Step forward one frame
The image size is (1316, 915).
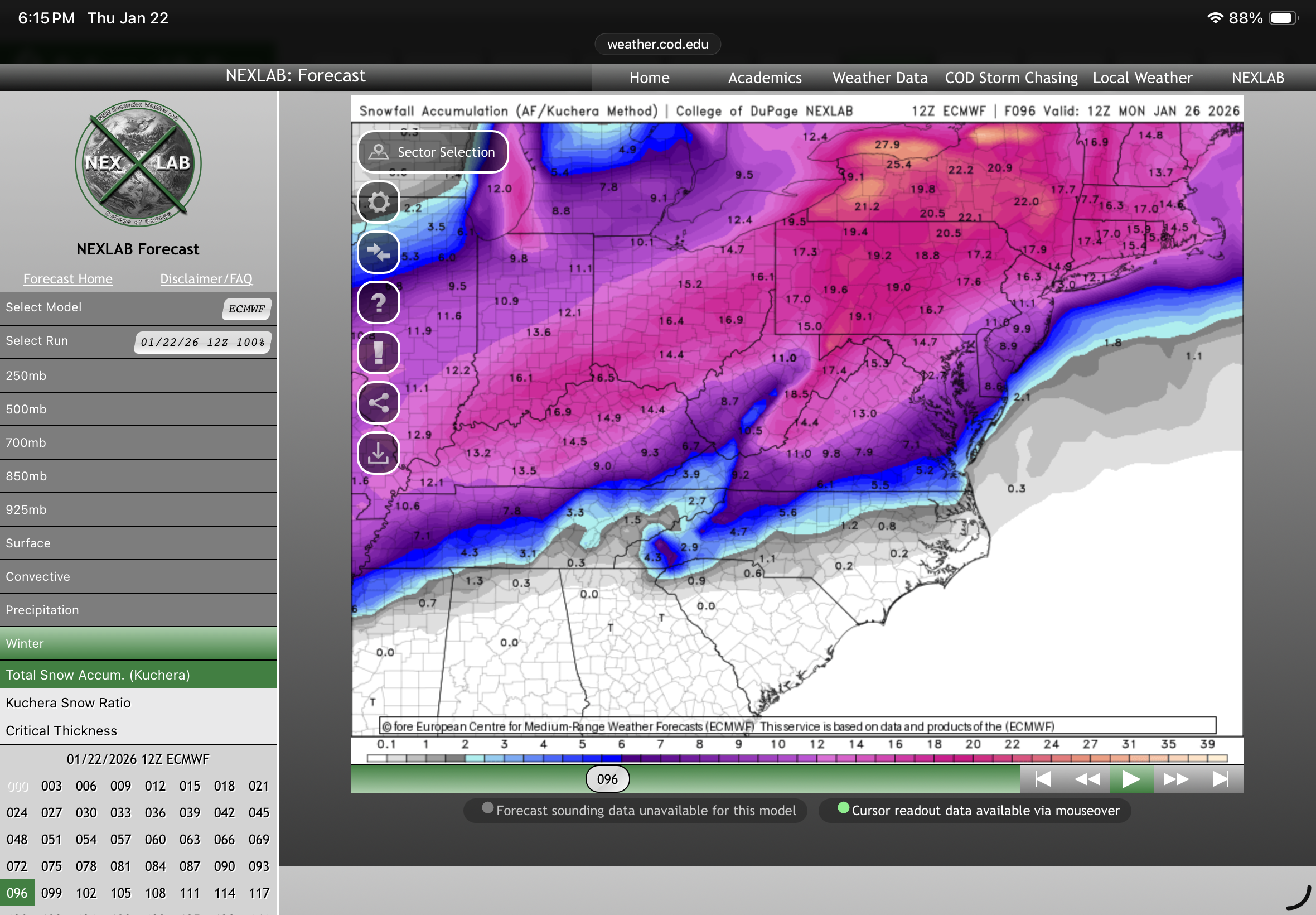(x=1176, y=778)
